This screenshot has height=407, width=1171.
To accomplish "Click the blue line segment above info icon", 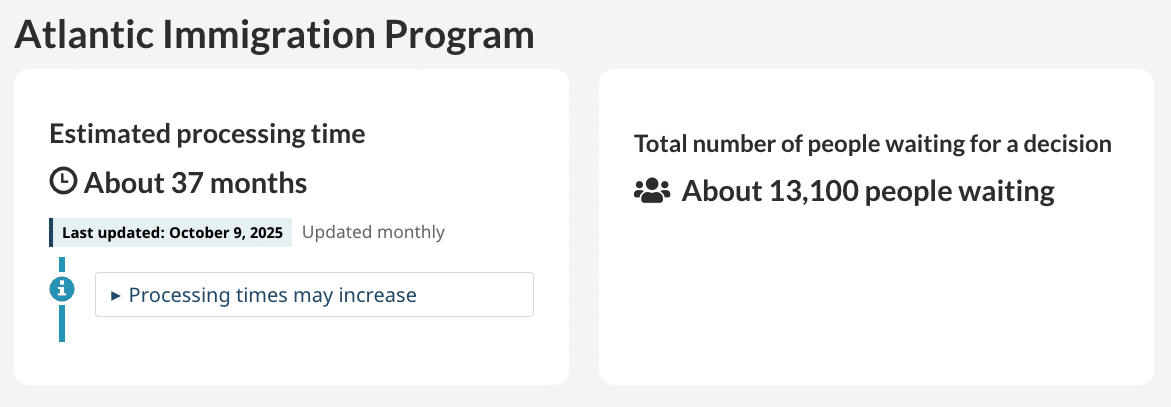I will pyautogui.click(x=62, y=266).
